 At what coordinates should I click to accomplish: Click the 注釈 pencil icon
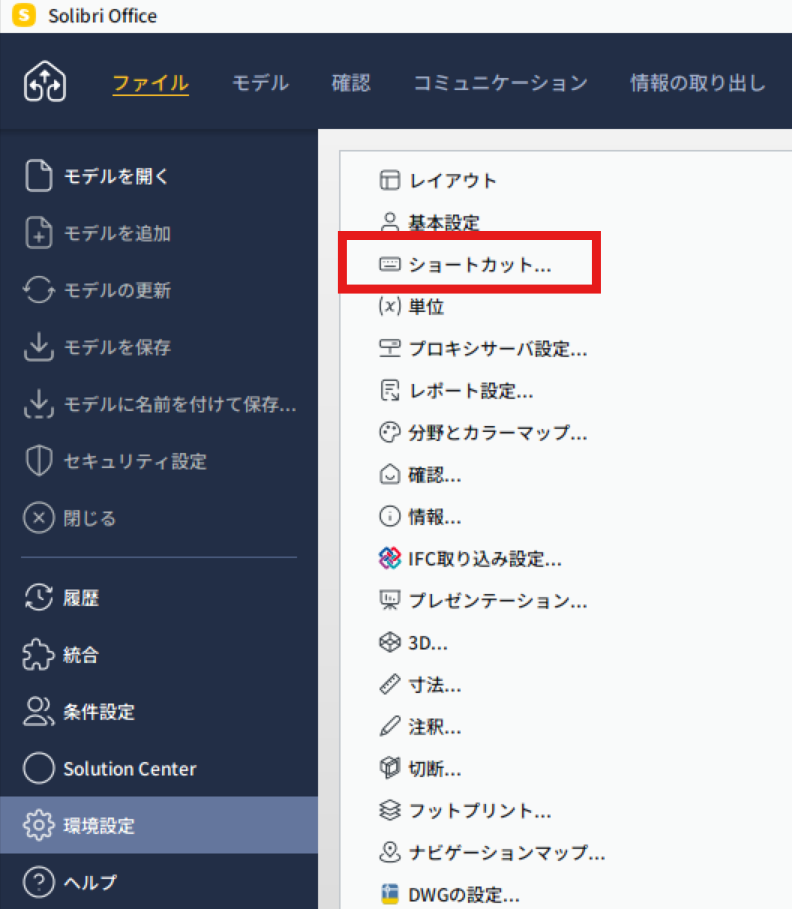[x=390, y=726]
